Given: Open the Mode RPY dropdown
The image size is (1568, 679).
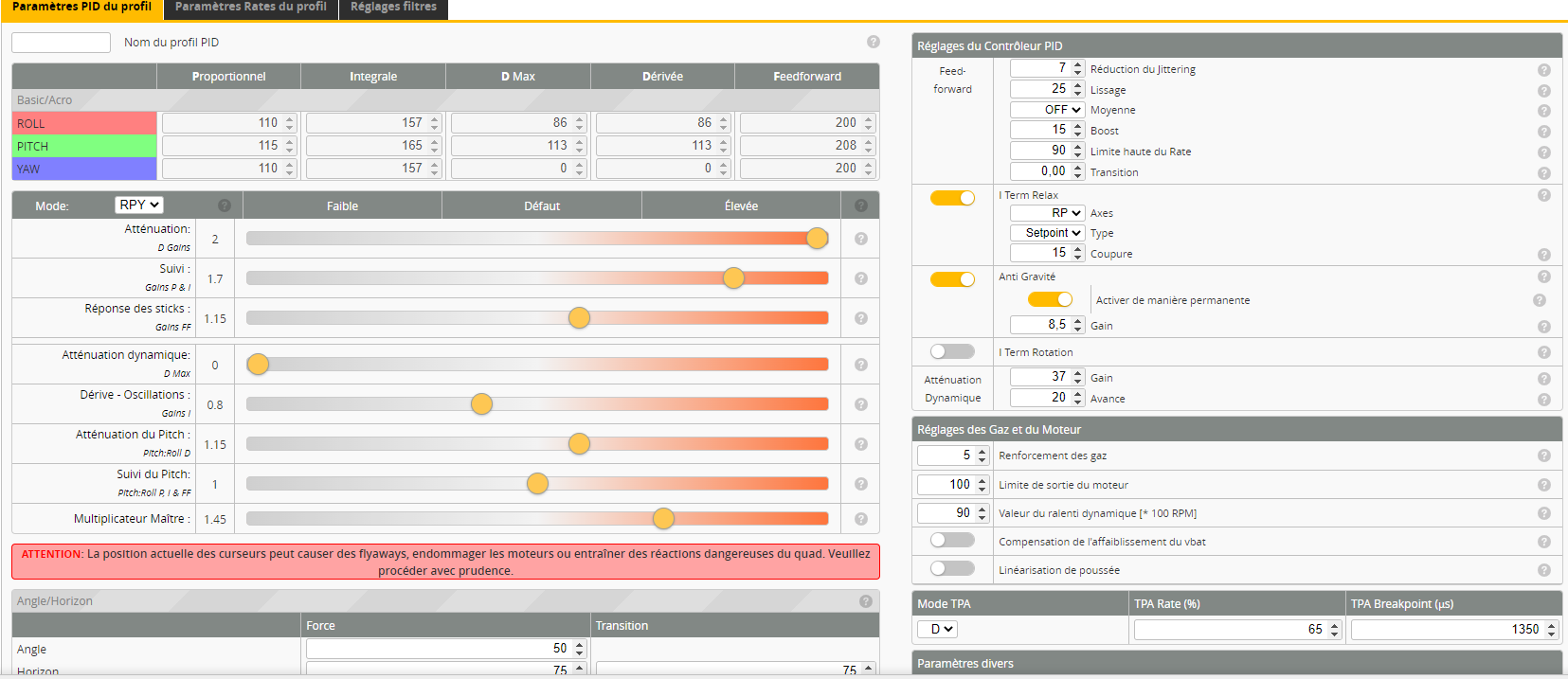Looking at the screenshot, I should [139, 205].
